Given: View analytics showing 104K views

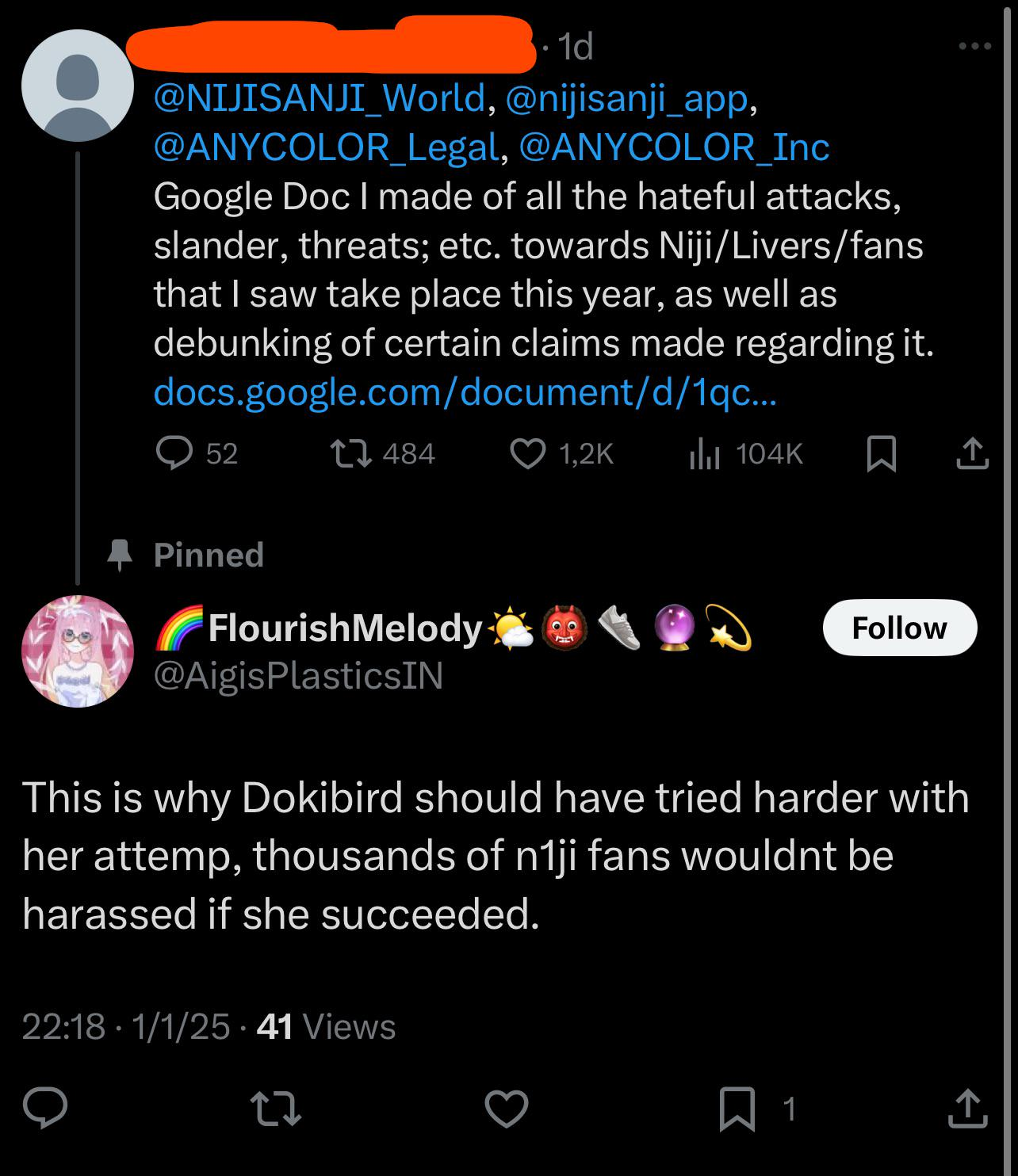Looking at the screenshot, I should 704,453.
